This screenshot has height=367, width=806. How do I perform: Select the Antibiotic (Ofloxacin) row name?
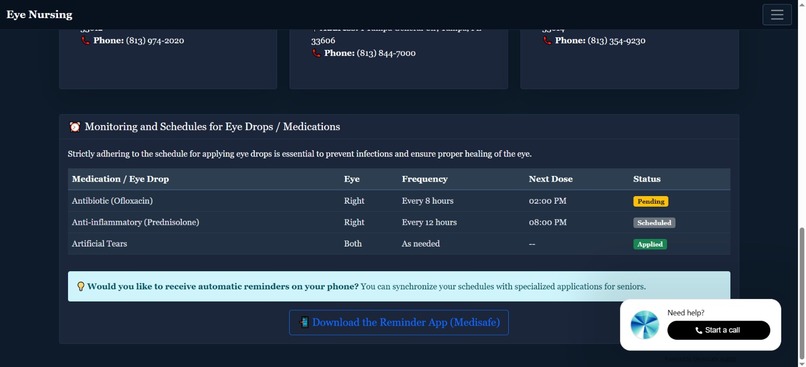(112, 201)
